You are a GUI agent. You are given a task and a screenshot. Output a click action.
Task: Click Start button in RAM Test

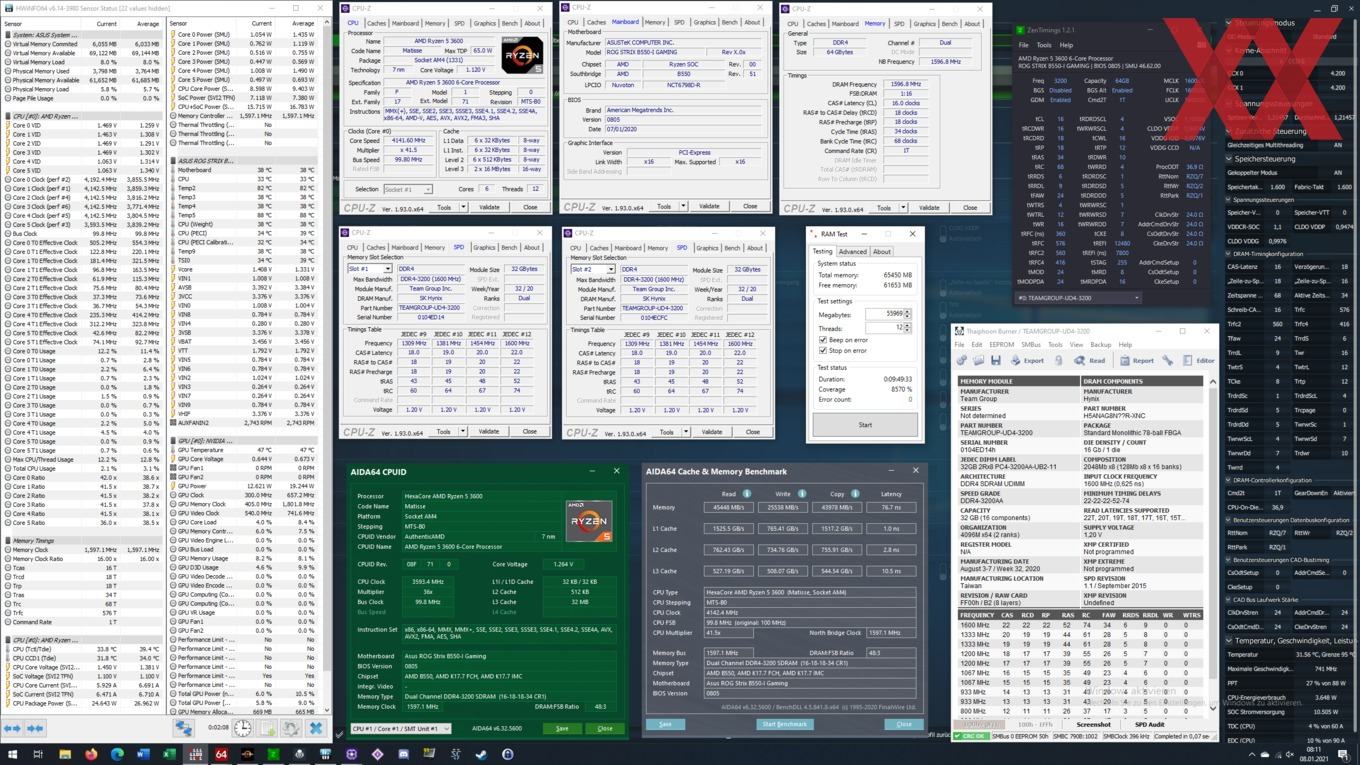[865, 424]
